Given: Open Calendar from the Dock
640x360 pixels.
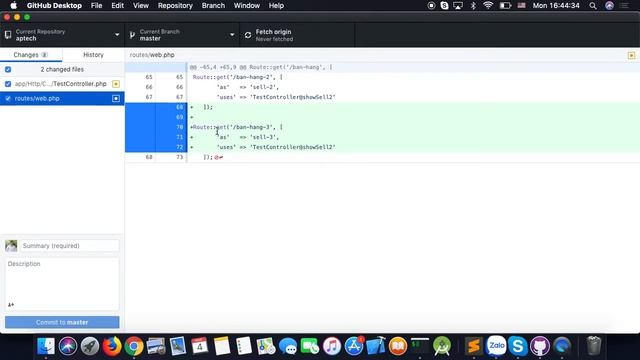Looking at the screenshot, I should (x=200, y=346).
